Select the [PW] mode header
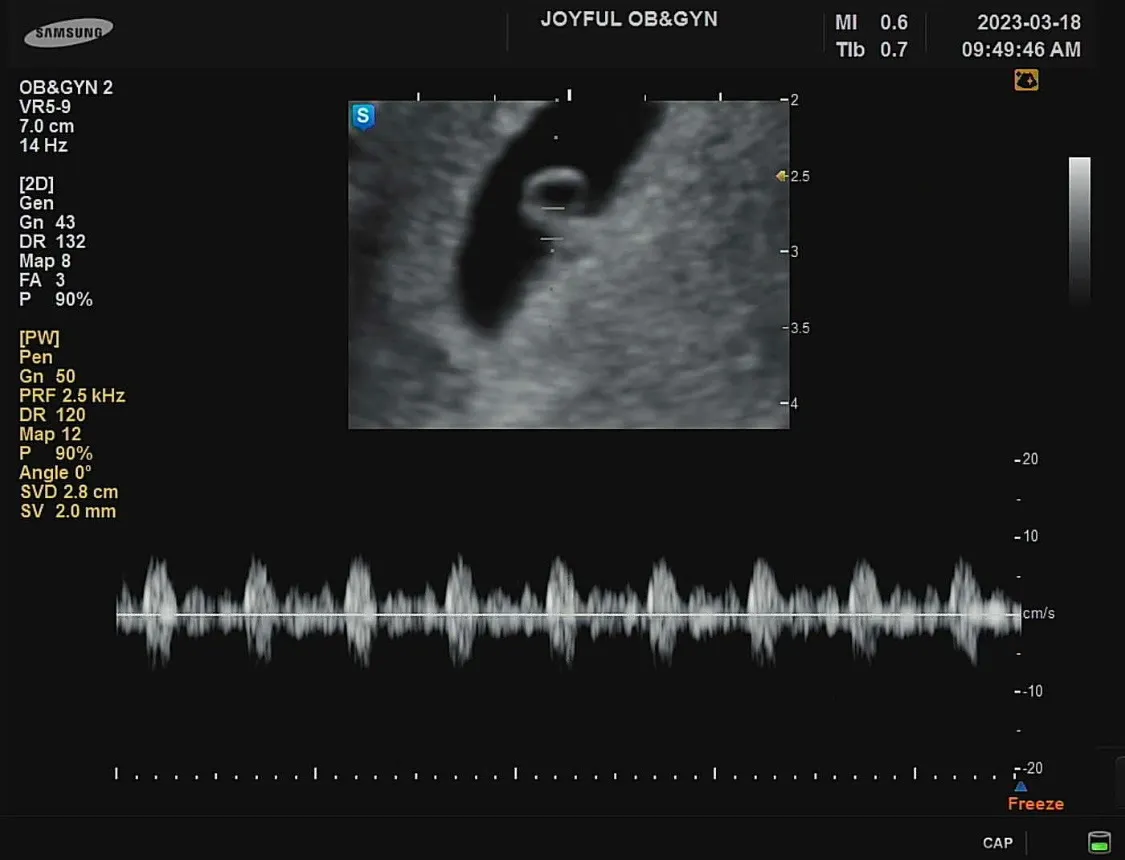 [39, 338]
